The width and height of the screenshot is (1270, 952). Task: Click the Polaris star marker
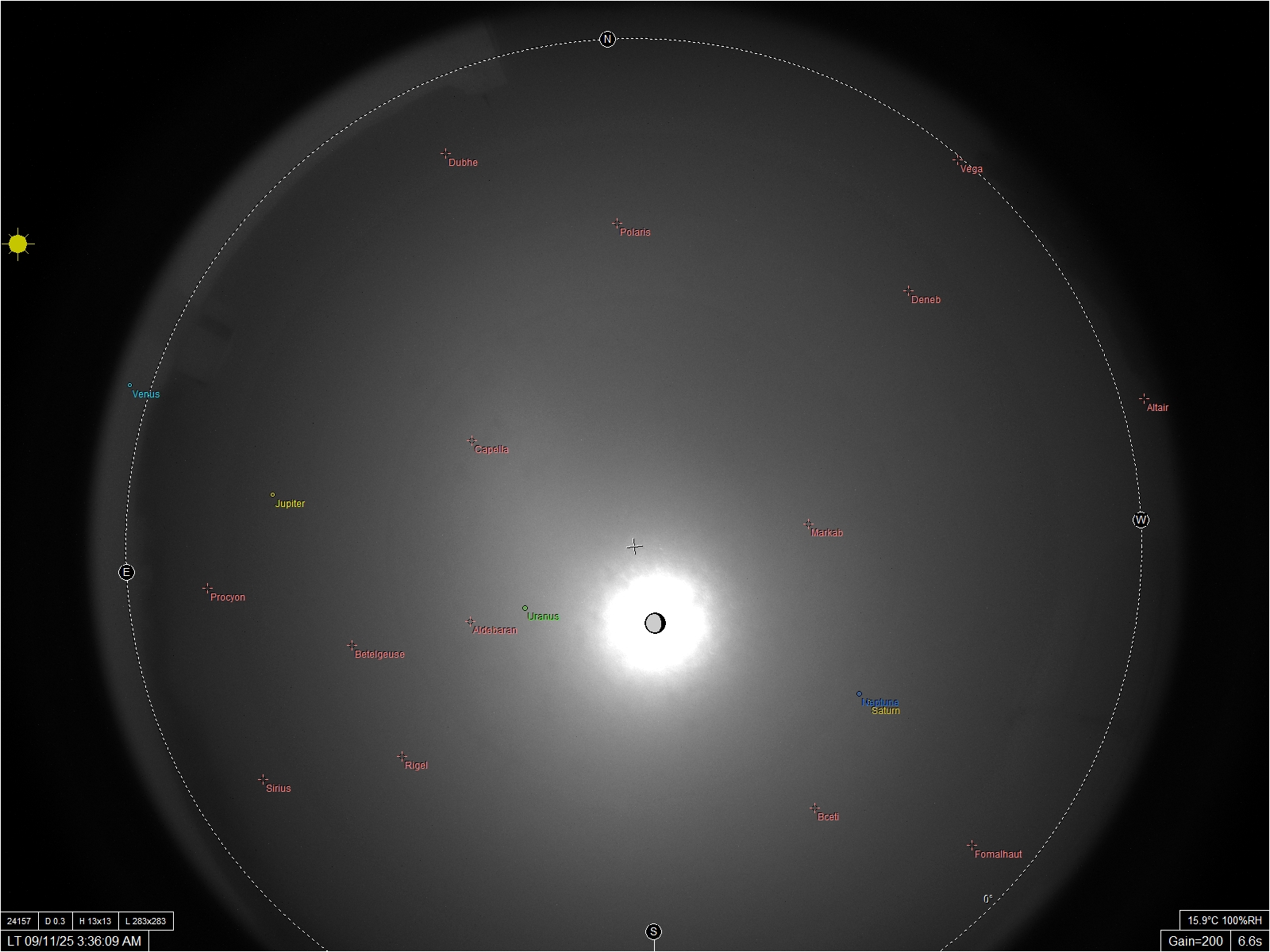[x=617, y=224]
